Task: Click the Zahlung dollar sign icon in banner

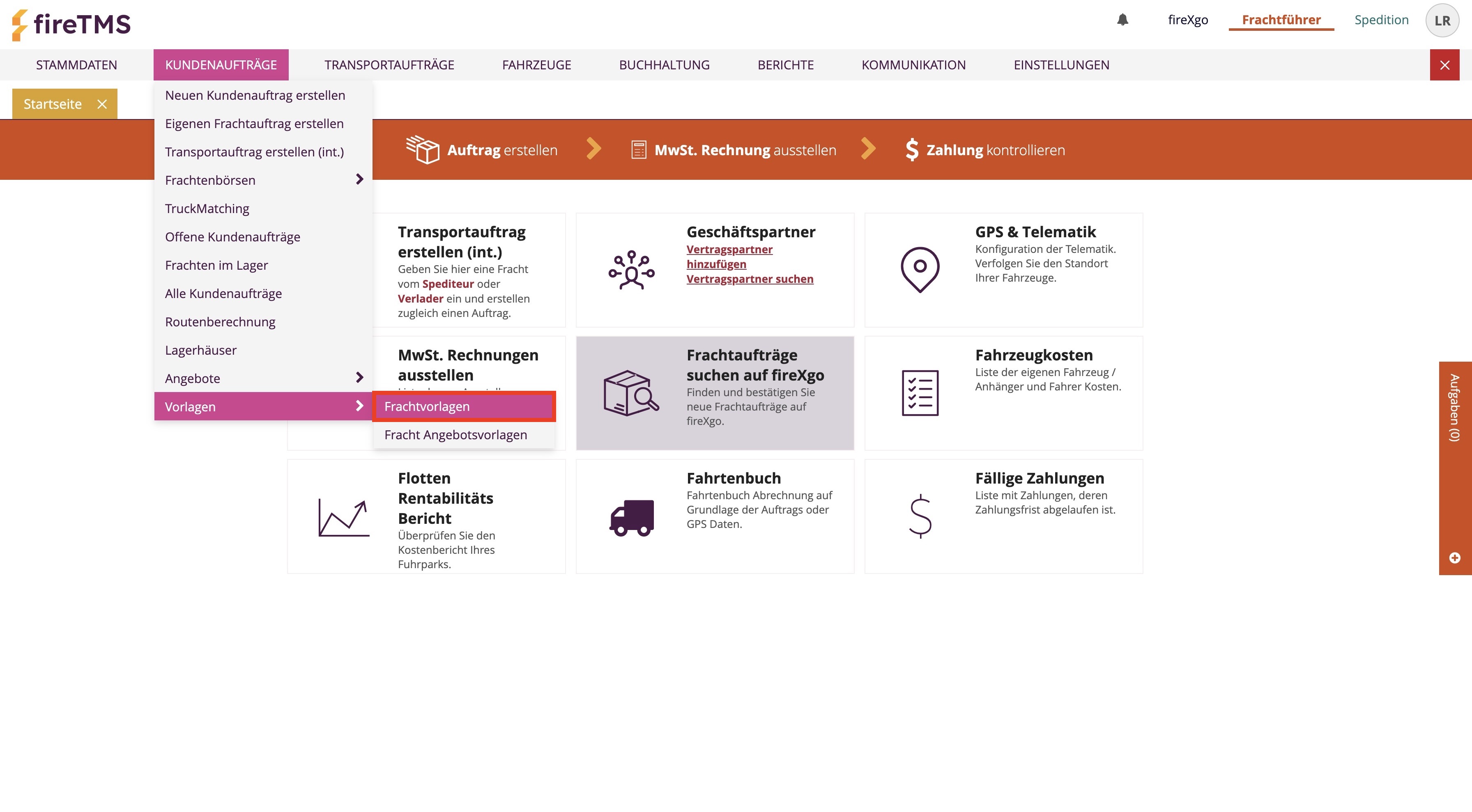Action: pos(911,149)
